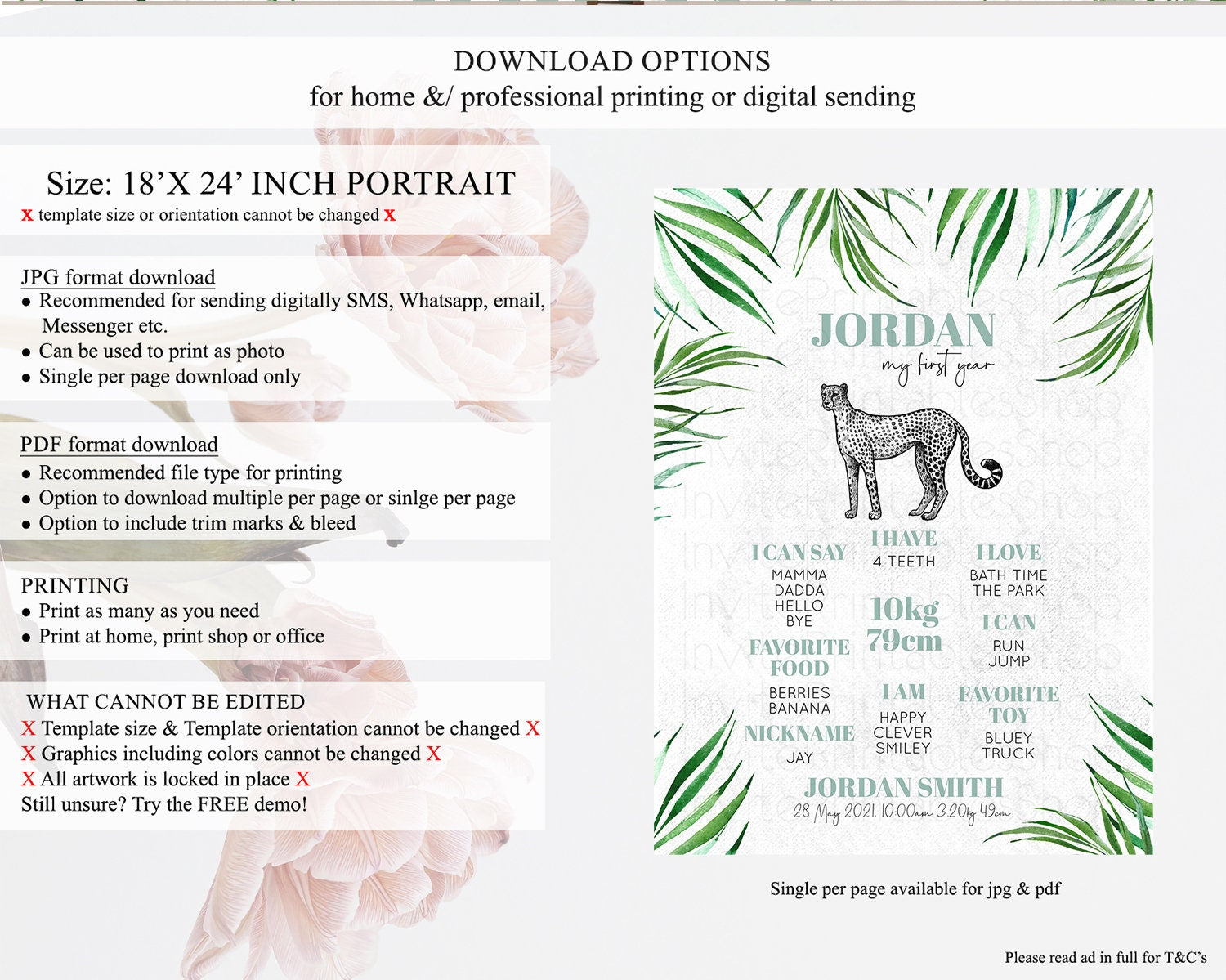Click the "JORDAN" name on the poster
Image resolution: width=1226 pixels, height=980 pixels.
[x=903, y=330]
